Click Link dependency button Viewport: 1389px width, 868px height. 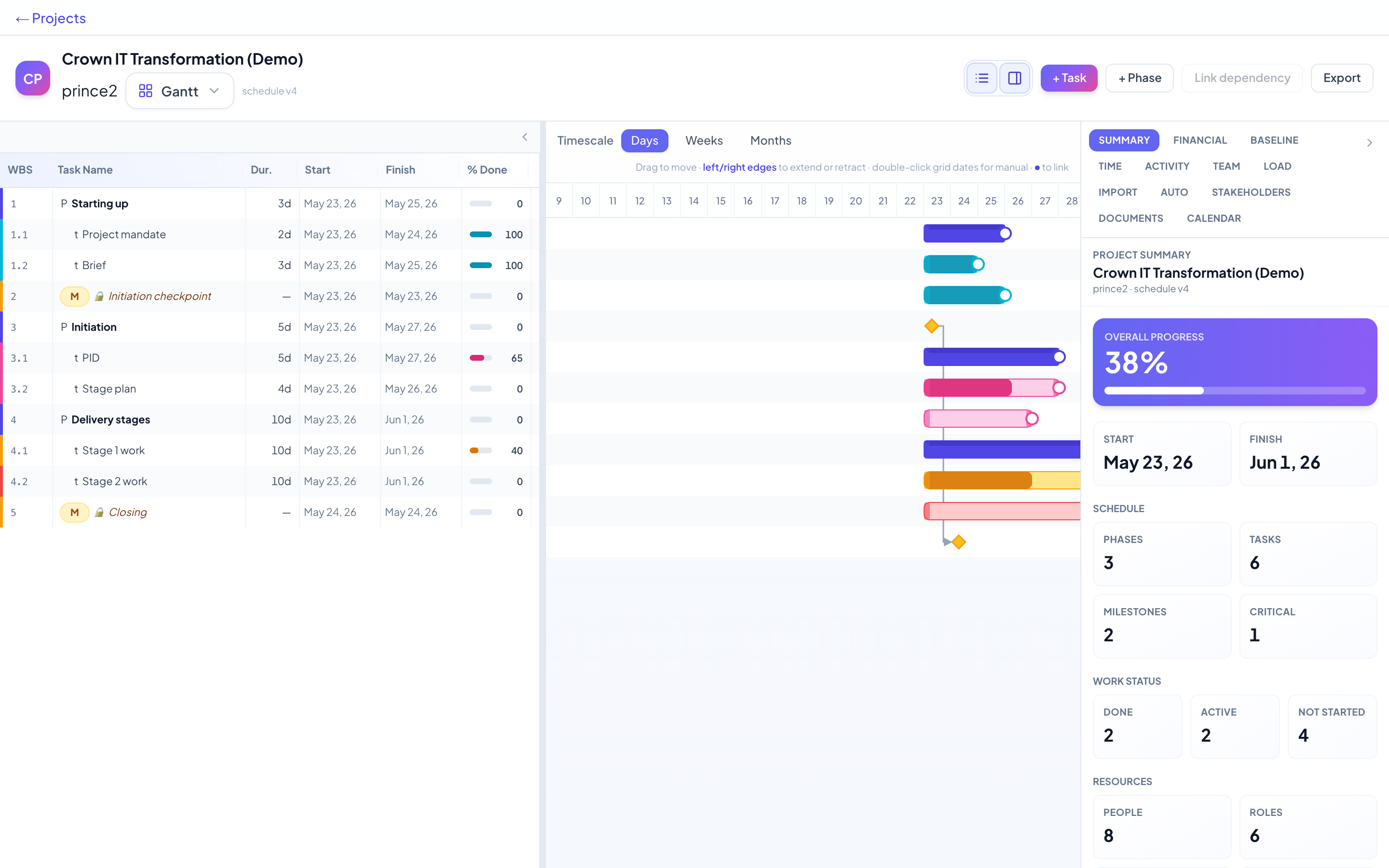[1242, 78]
